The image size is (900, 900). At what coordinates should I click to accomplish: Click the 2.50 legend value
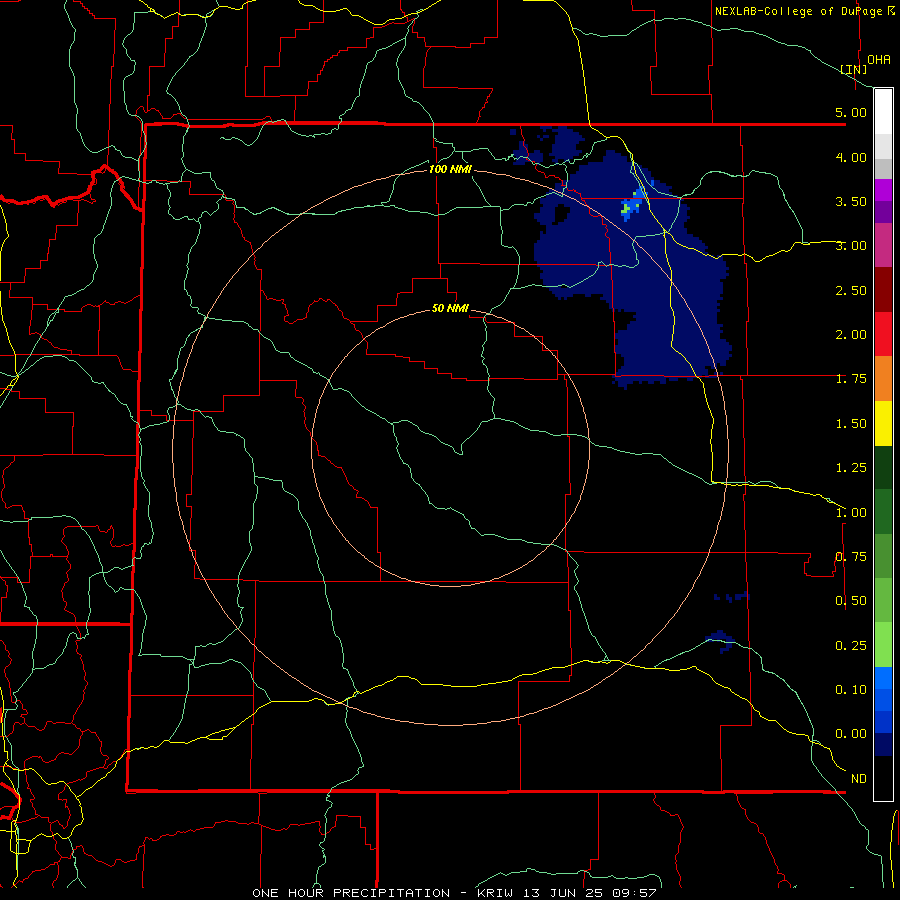click(x=851, y=290)
